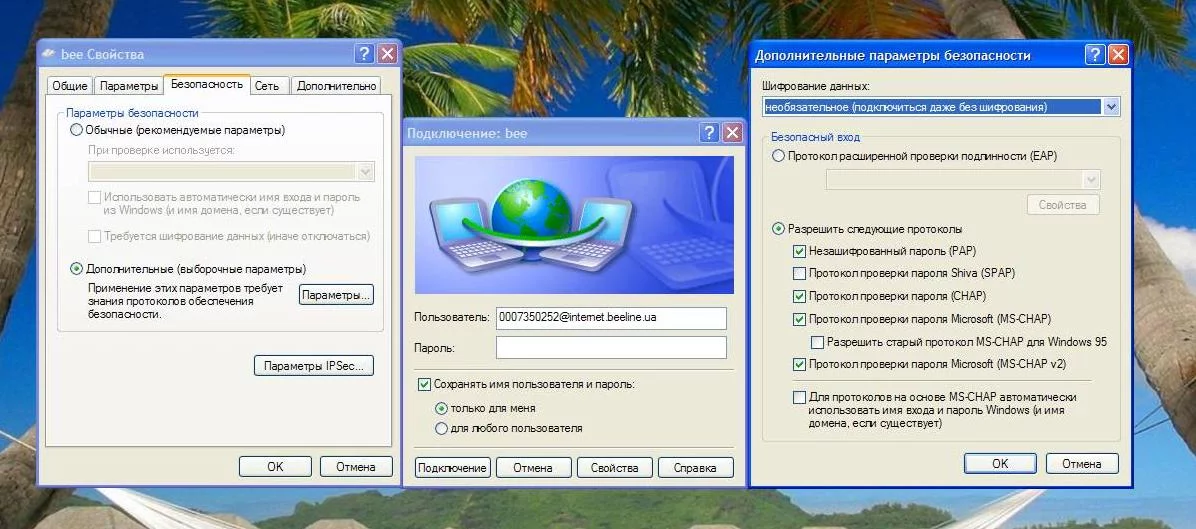1196x529 pixels.
Task: Close the Подключение: bee dialog
Action: click(732, 133)
